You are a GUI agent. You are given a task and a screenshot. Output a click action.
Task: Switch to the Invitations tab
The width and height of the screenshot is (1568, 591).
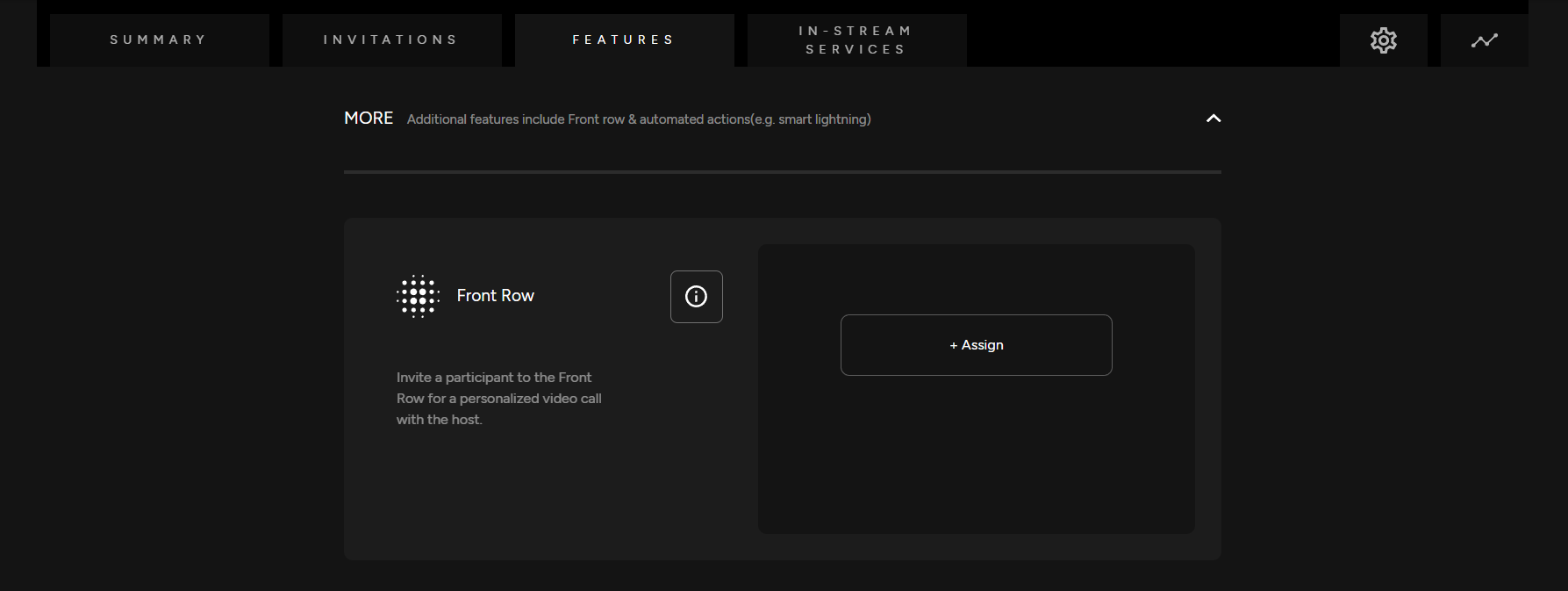point(391,40)
